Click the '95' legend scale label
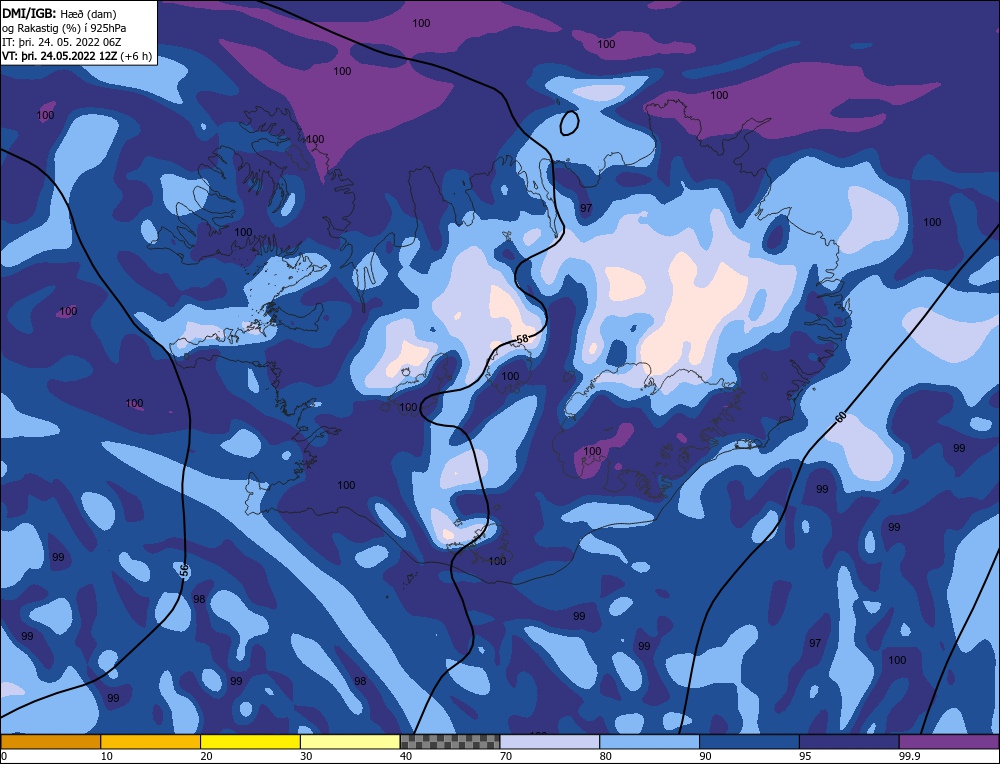This screenshot has width=1000, height=764. pos(805,756)
